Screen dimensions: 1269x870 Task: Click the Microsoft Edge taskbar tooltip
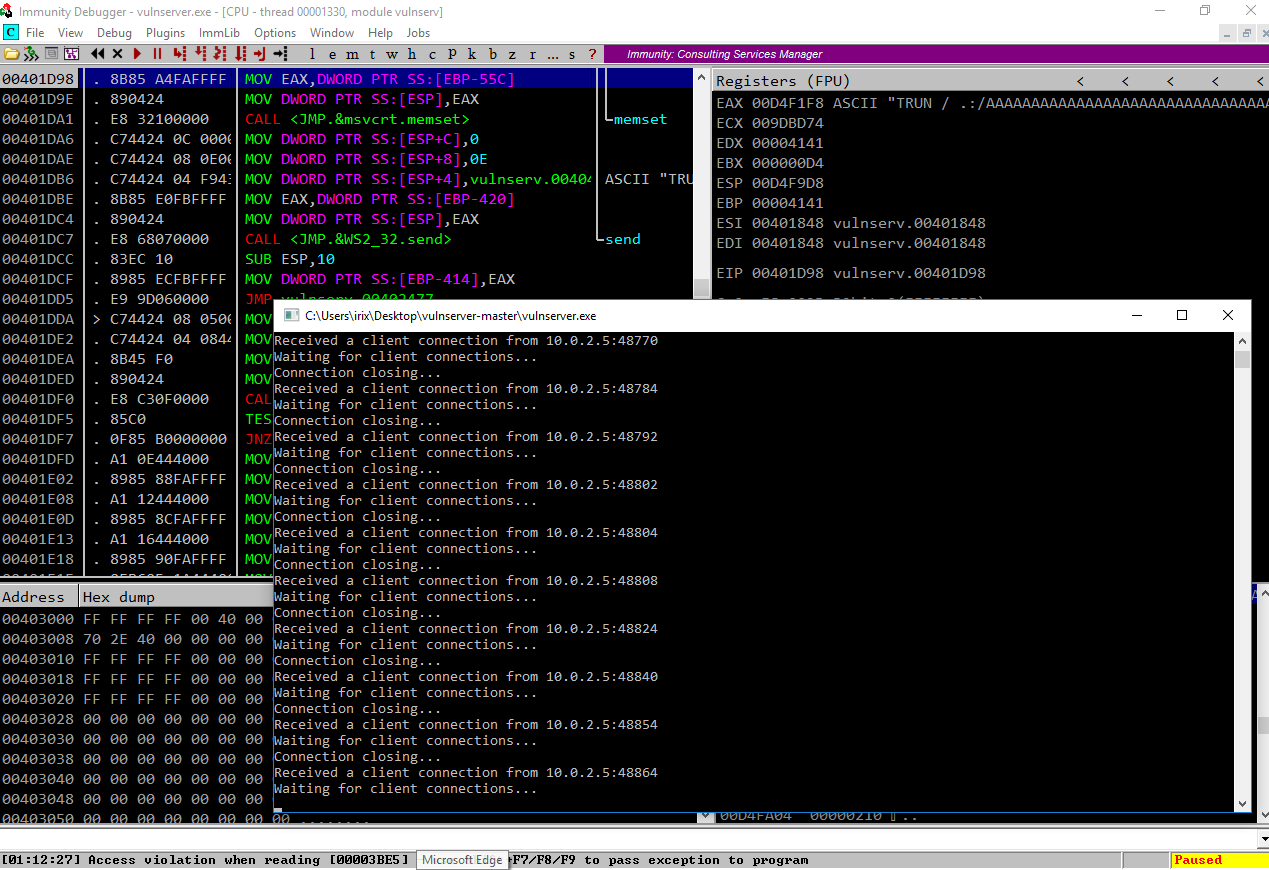462,860
